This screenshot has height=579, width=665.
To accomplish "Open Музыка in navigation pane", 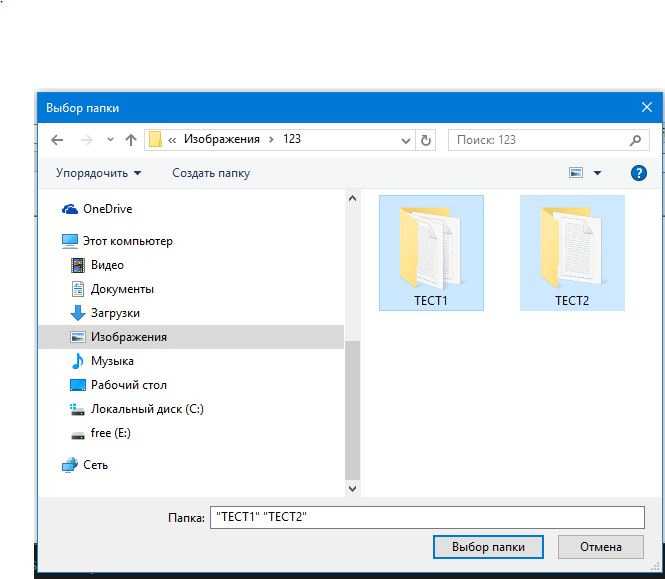I will 112,361.
